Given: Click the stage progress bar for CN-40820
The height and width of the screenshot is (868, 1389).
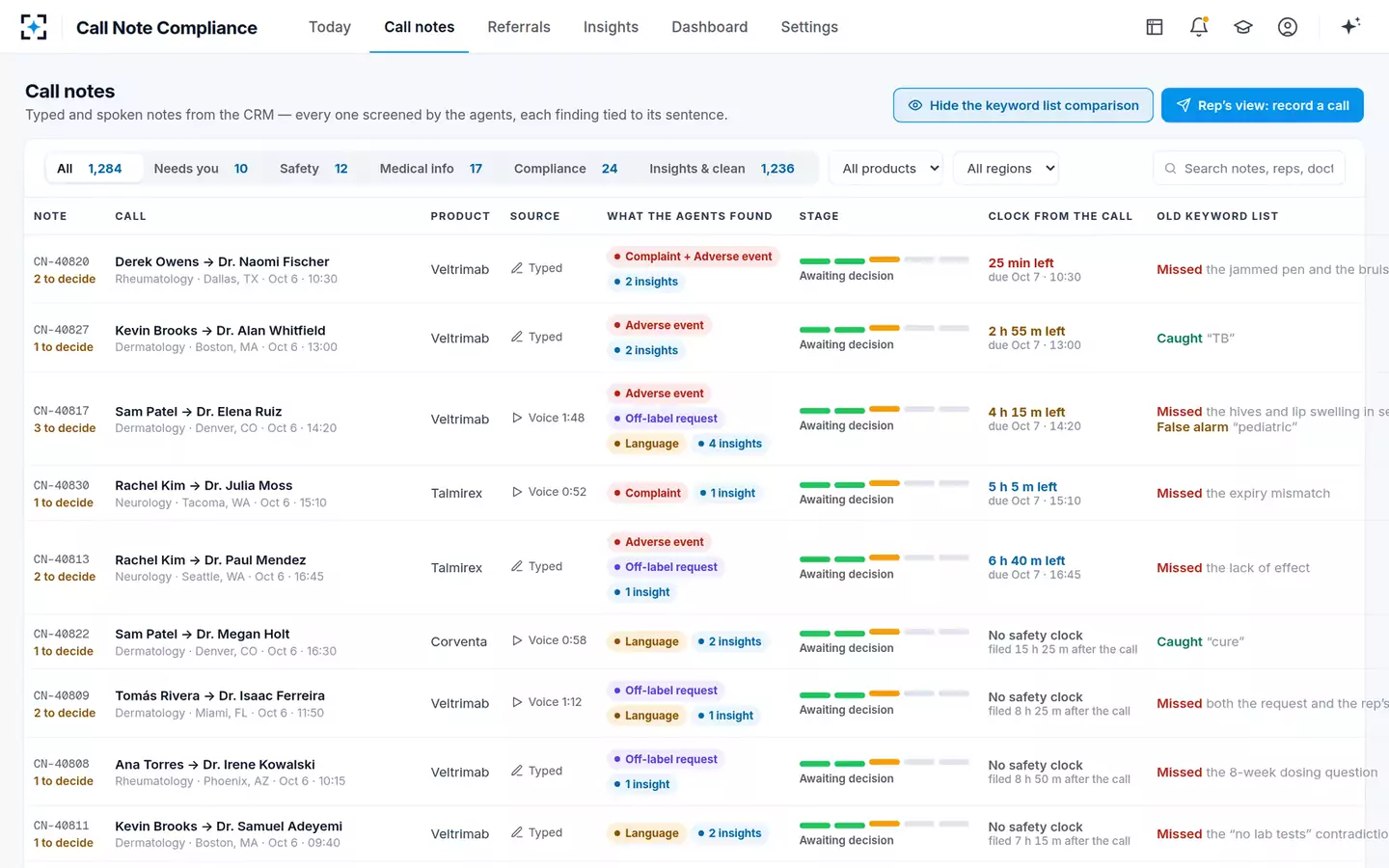Looking at the screenshot, I should pos(885,260).
